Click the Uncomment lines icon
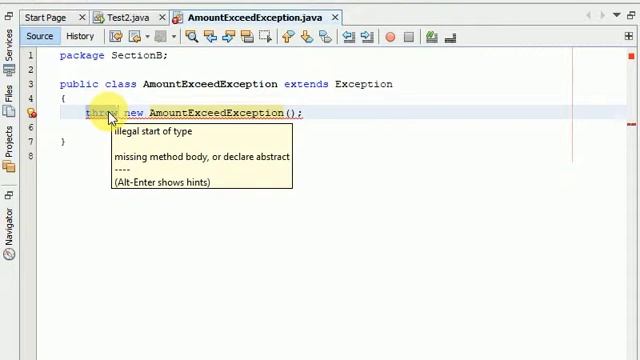Screen dimensions: 640x360 [x=450, y=38]
